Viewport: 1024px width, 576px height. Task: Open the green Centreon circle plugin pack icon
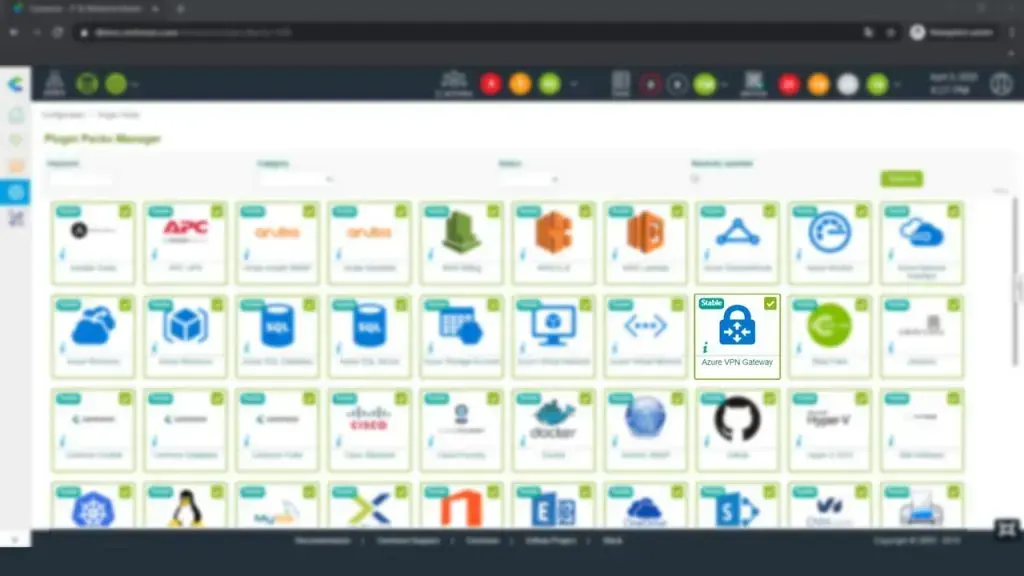pyautogui.click(x=829, y=325)
